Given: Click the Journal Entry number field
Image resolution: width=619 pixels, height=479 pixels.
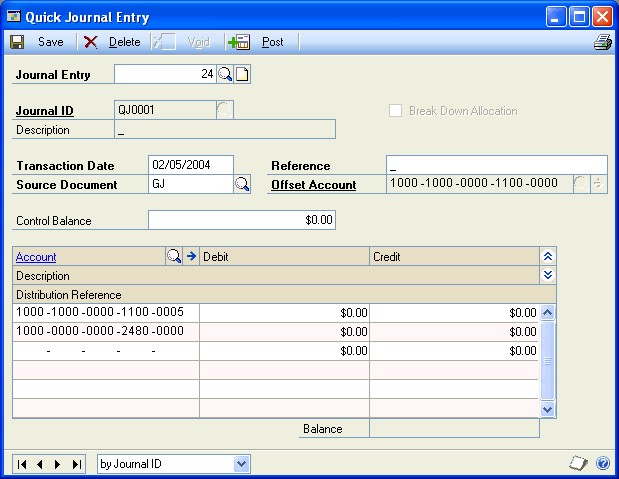Looking at the screenshot, I should (x=165, y=74).
